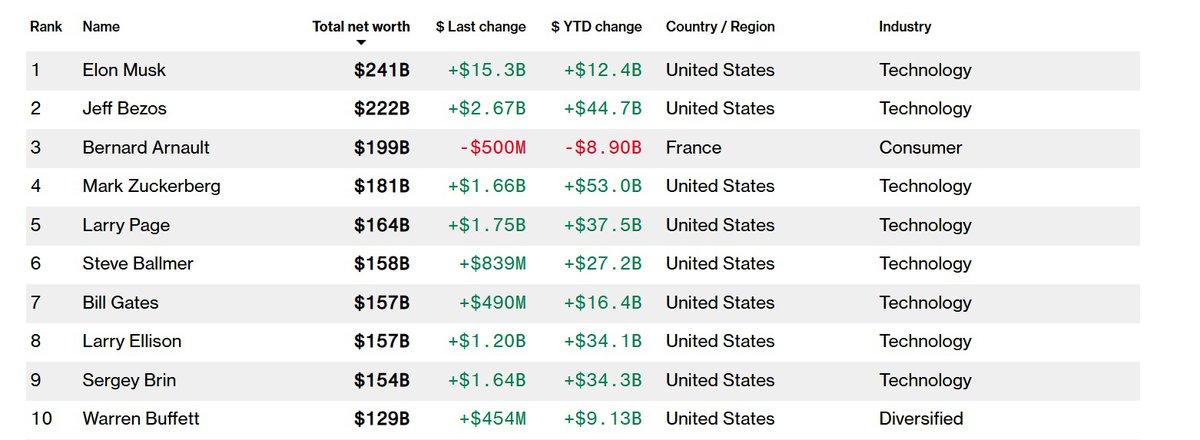Click Warren Buffett's Diversified industry cell
Viewport: 1200px width, 440px height.
click(921, 419)
